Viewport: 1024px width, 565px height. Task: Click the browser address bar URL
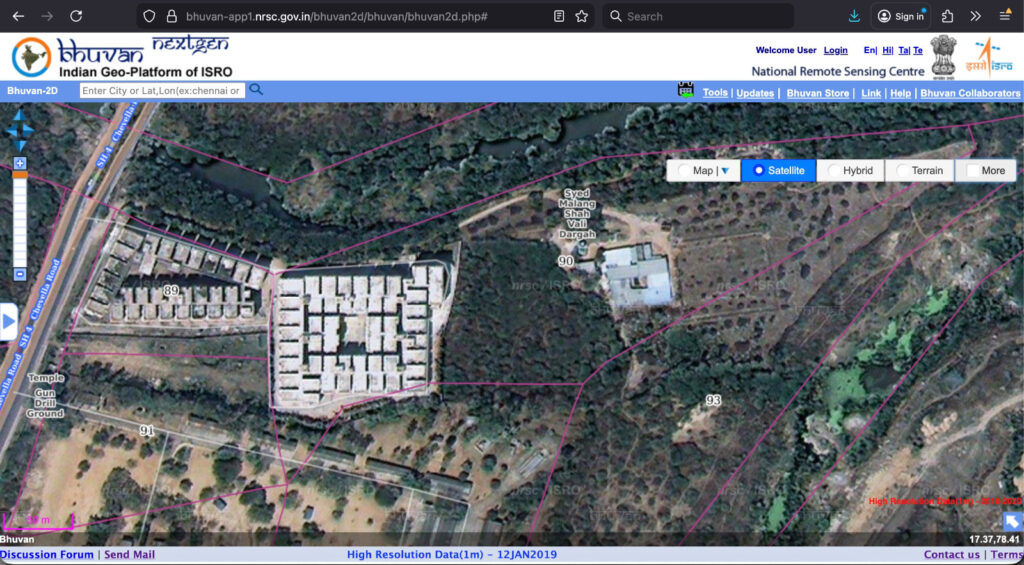coord(336,16)
